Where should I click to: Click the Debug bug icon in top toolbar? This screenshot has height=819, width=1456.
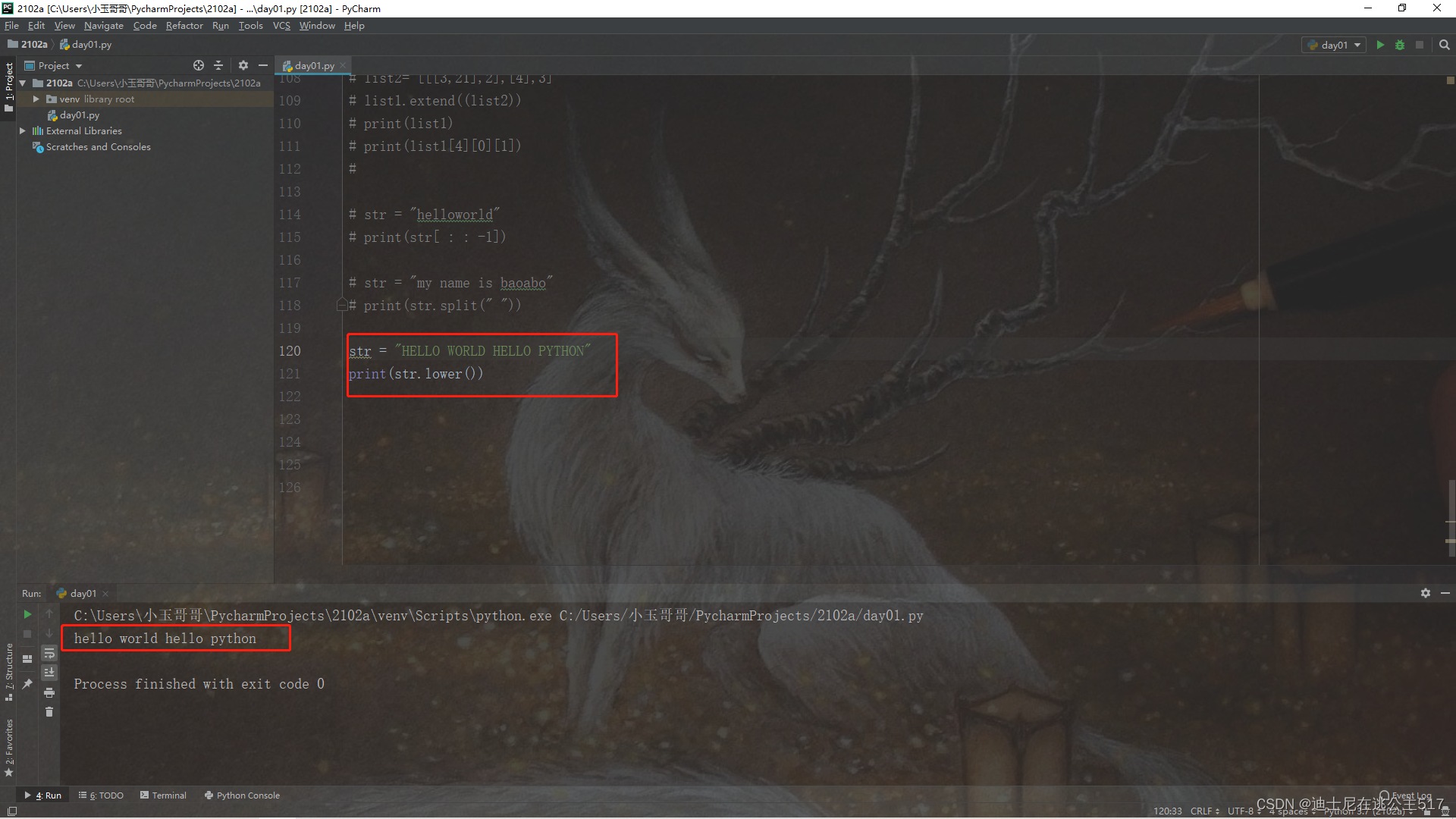click(1400, 45)
